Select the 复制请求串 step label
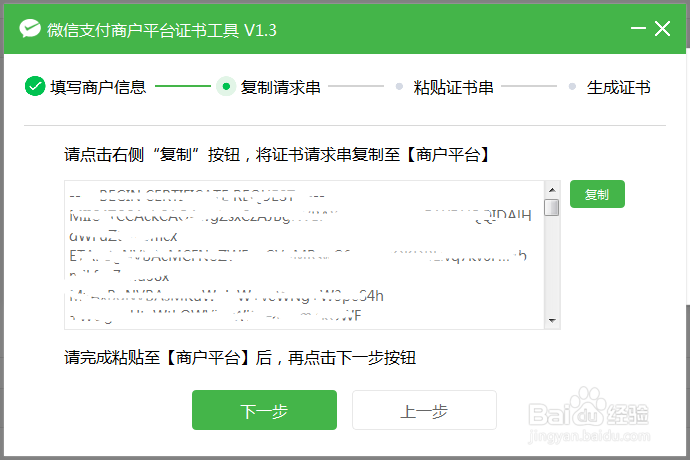This screenshot has height=460, width=690. click(280, 87)
